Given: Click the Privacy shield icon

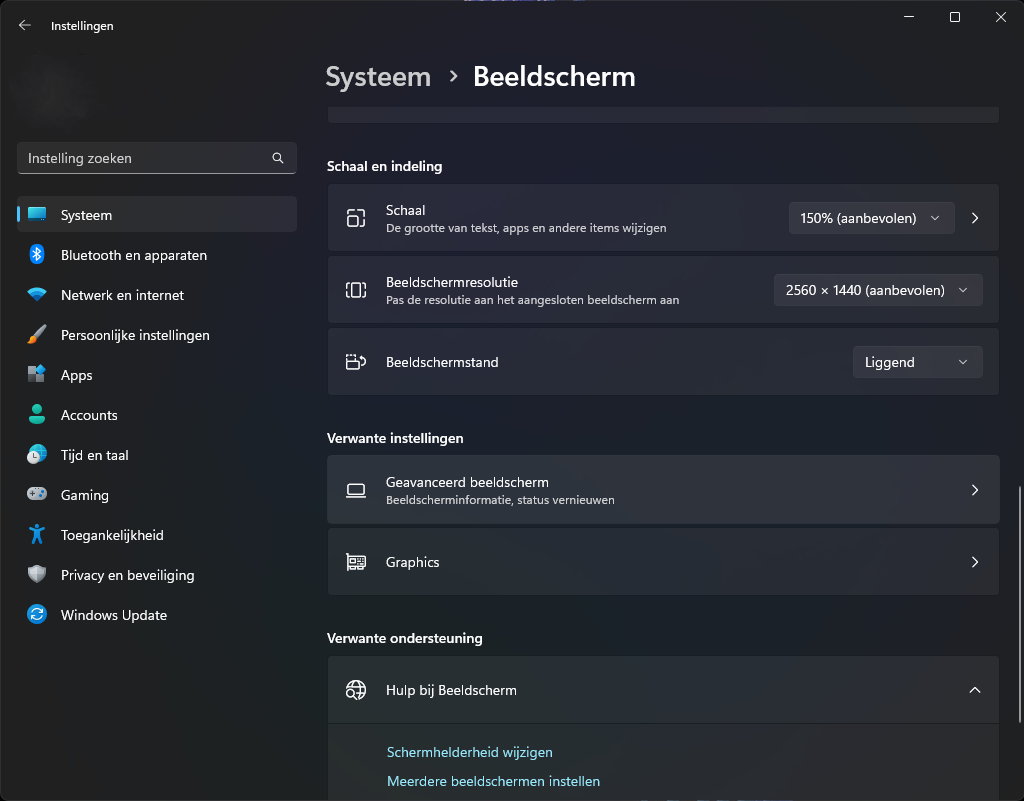Looking at the screenshot, I should [x=37, y=574].
